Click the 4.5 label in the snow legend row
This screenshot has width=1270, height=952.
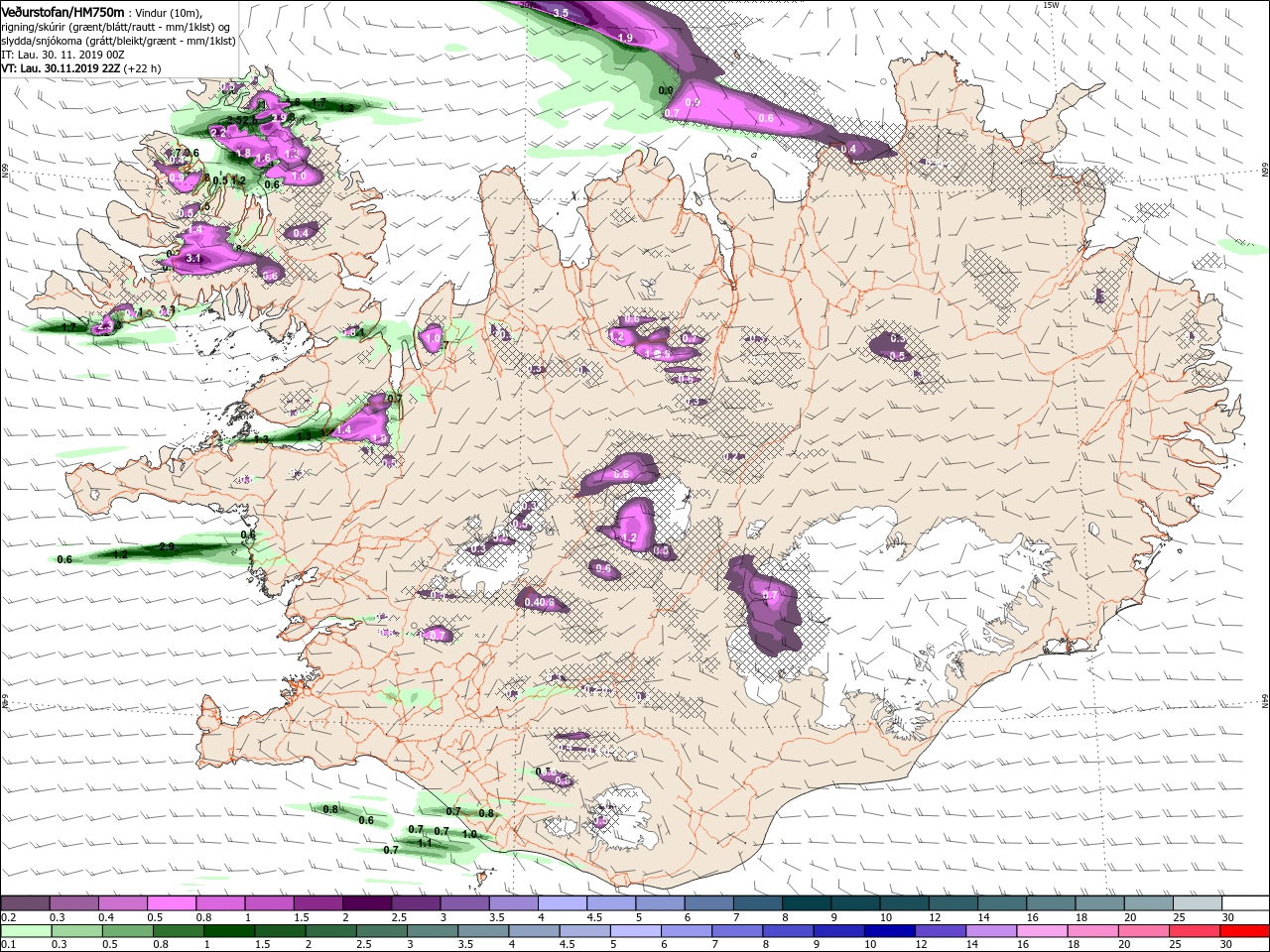pos(594,917)
